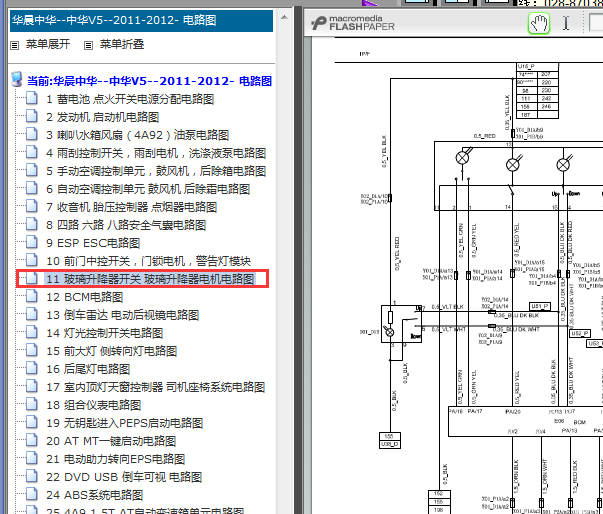Image resolution: width=603 pixels, height=514 pixels.
Task: Open current root 当前:华晨中华--中华V5 link
Action: 150,81
